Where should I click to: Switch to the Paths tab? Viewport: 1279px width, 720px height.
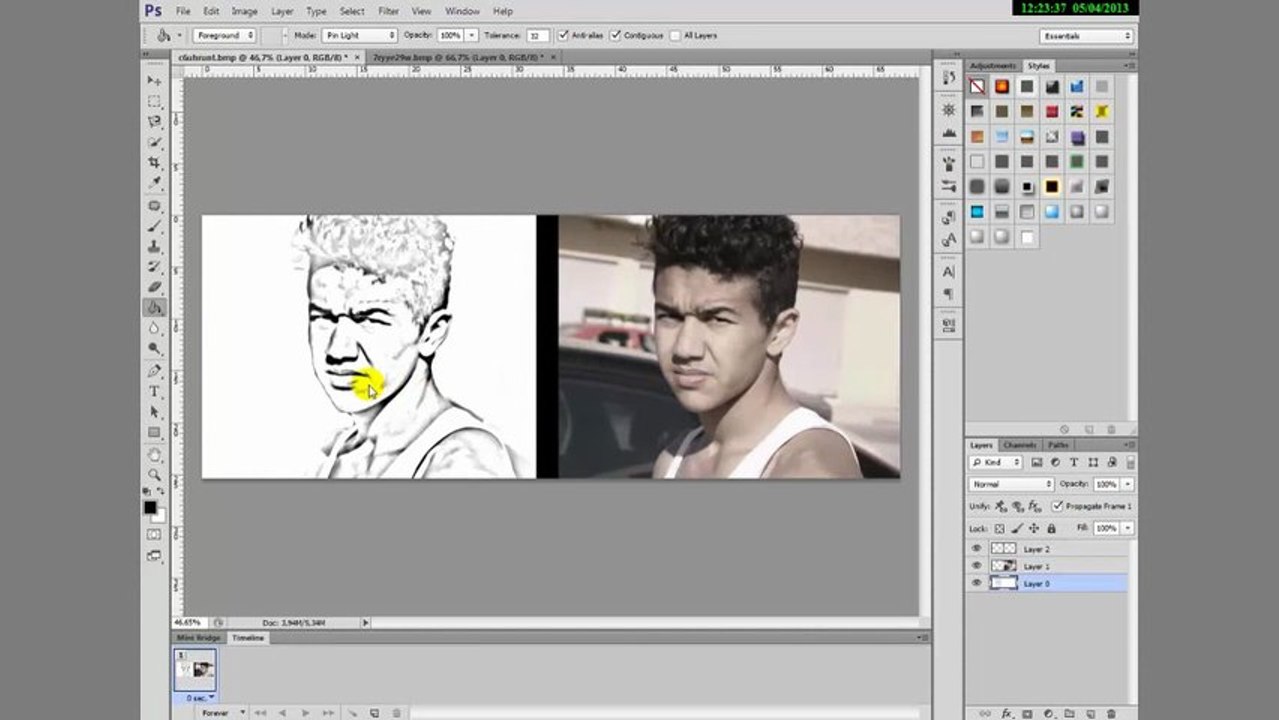click(1058, 445)
